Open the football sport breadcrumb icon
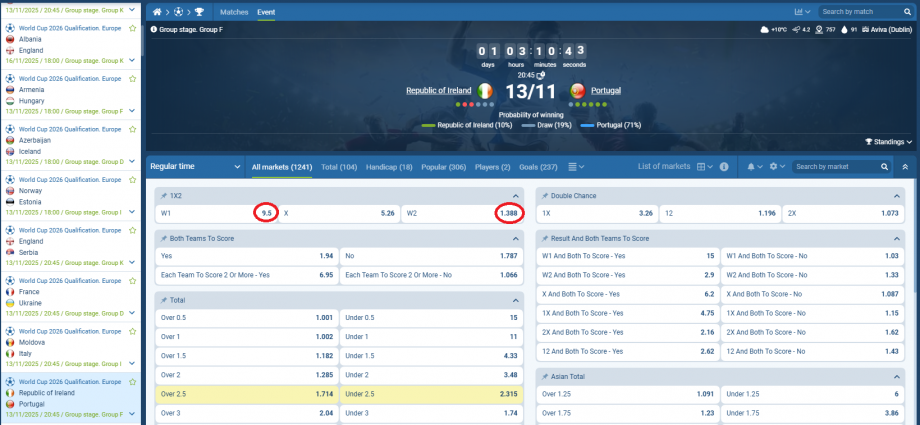The height and width of the screenshot is (425, 920). [x=178, y=12]
